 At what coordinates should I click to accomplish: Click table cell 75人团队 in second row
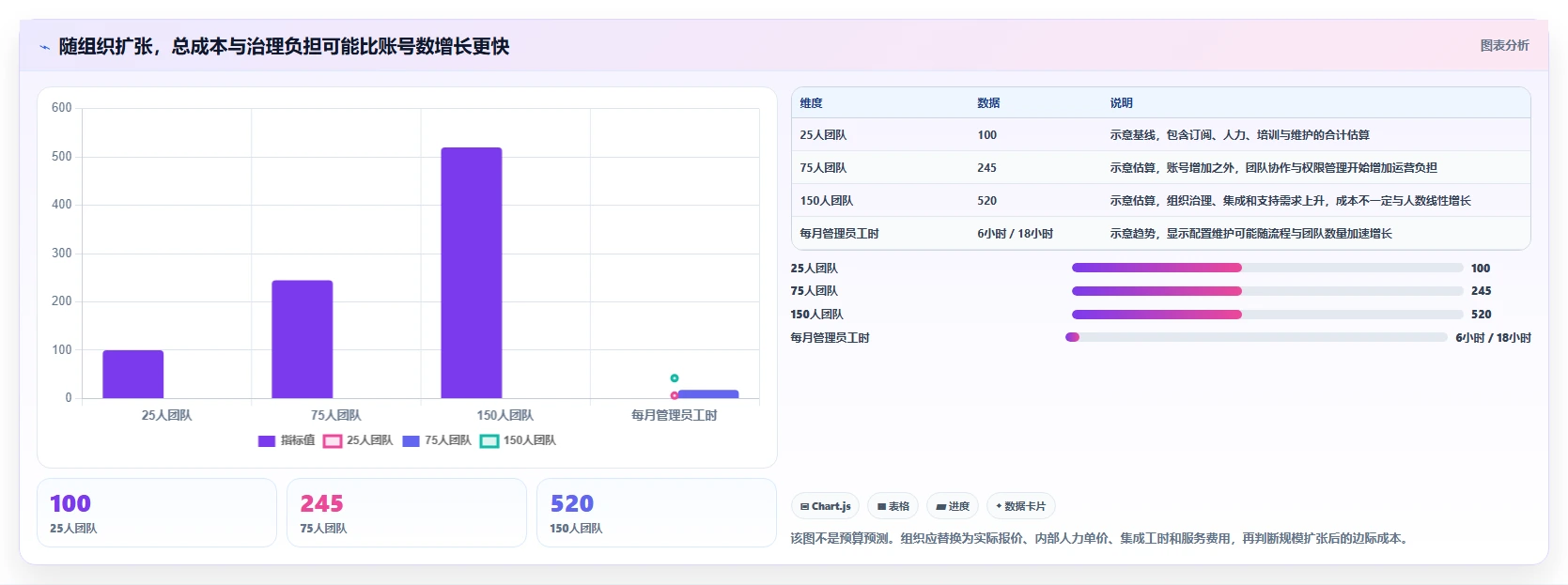click(823, 168)
